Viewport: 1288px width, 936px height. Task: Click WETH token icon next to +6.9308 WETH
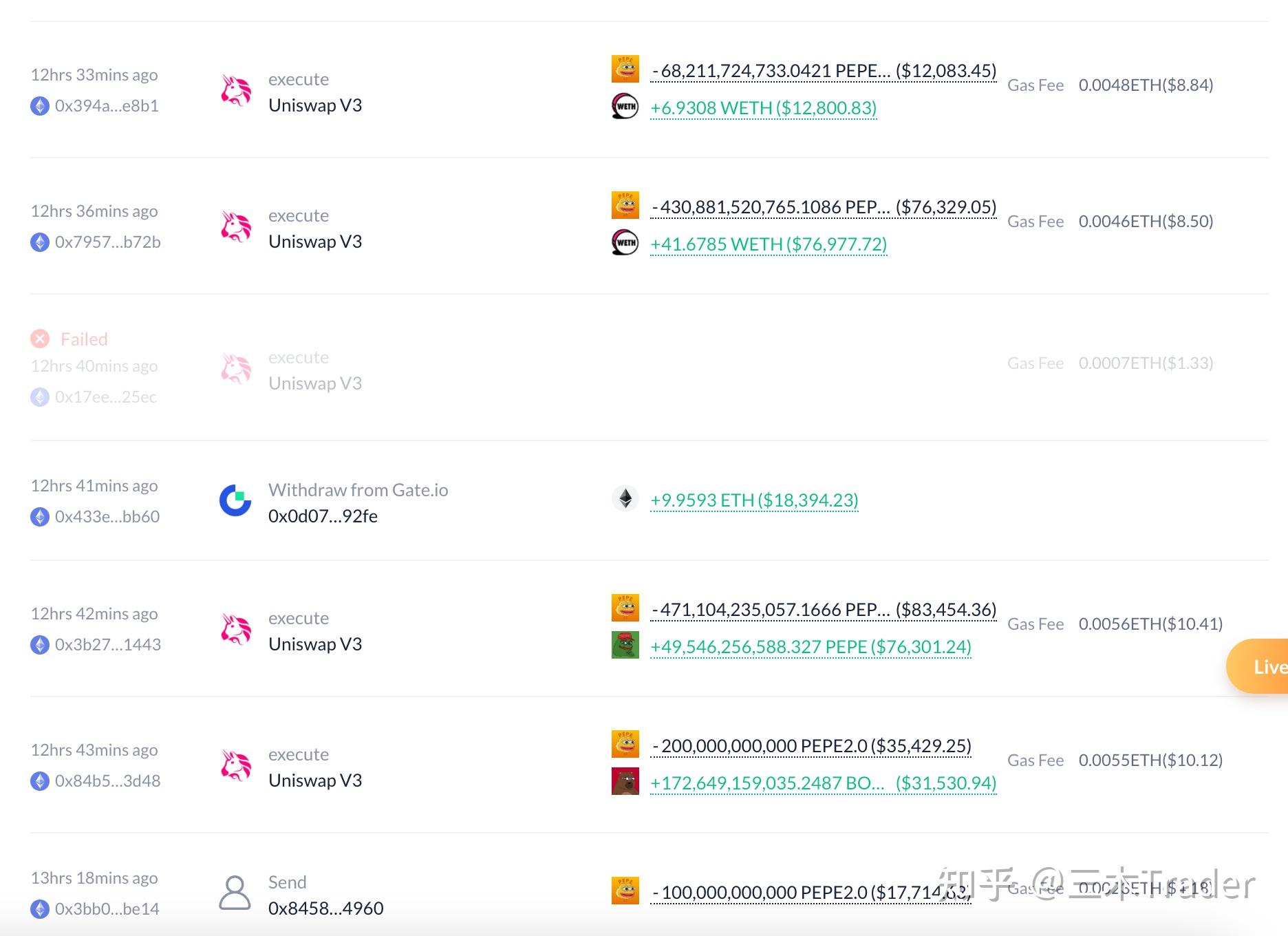(625, 106)
